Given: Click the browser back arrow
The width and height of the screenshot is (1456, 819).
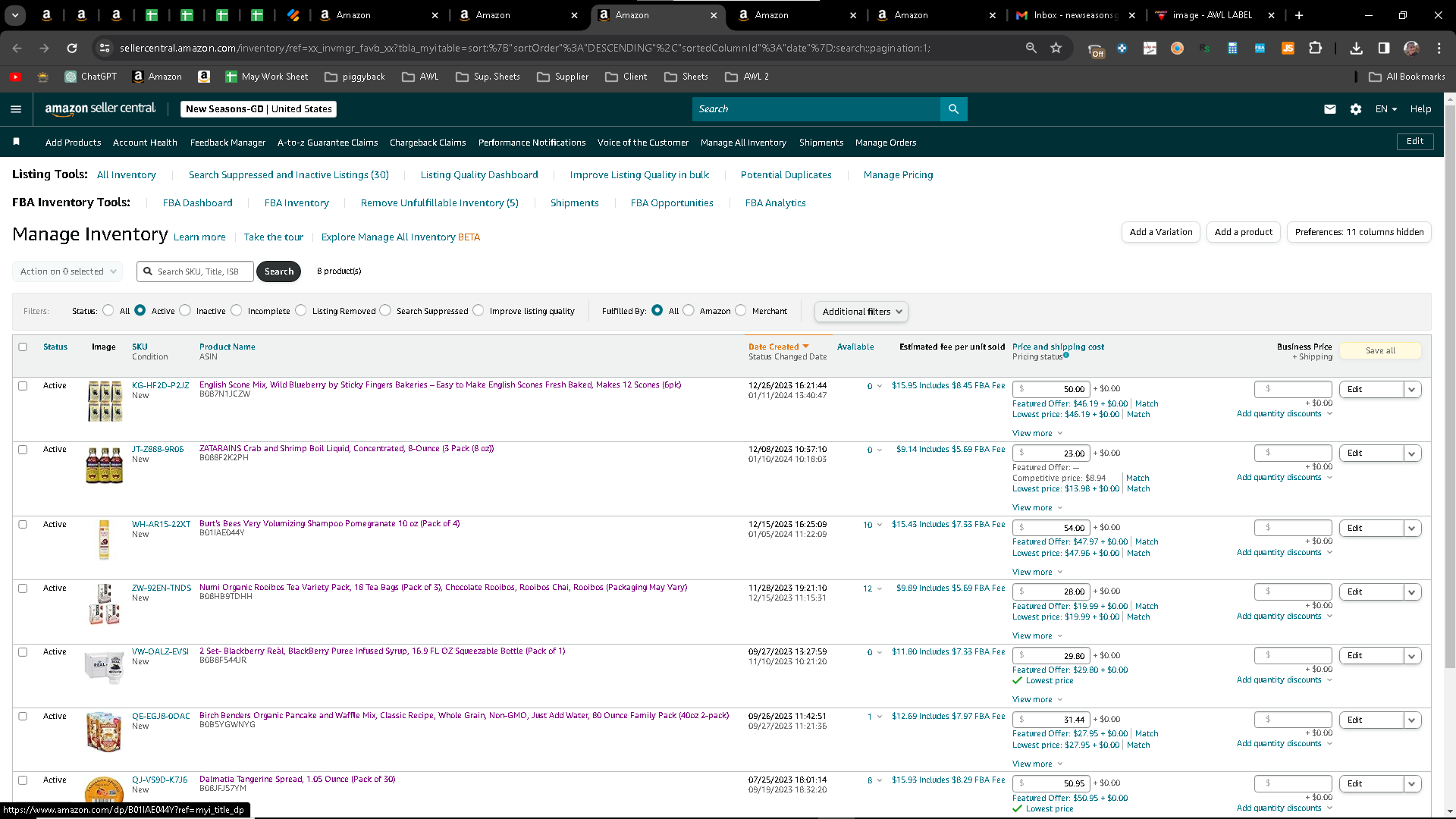Looking at the screenshot, I should tap(17, 48).
